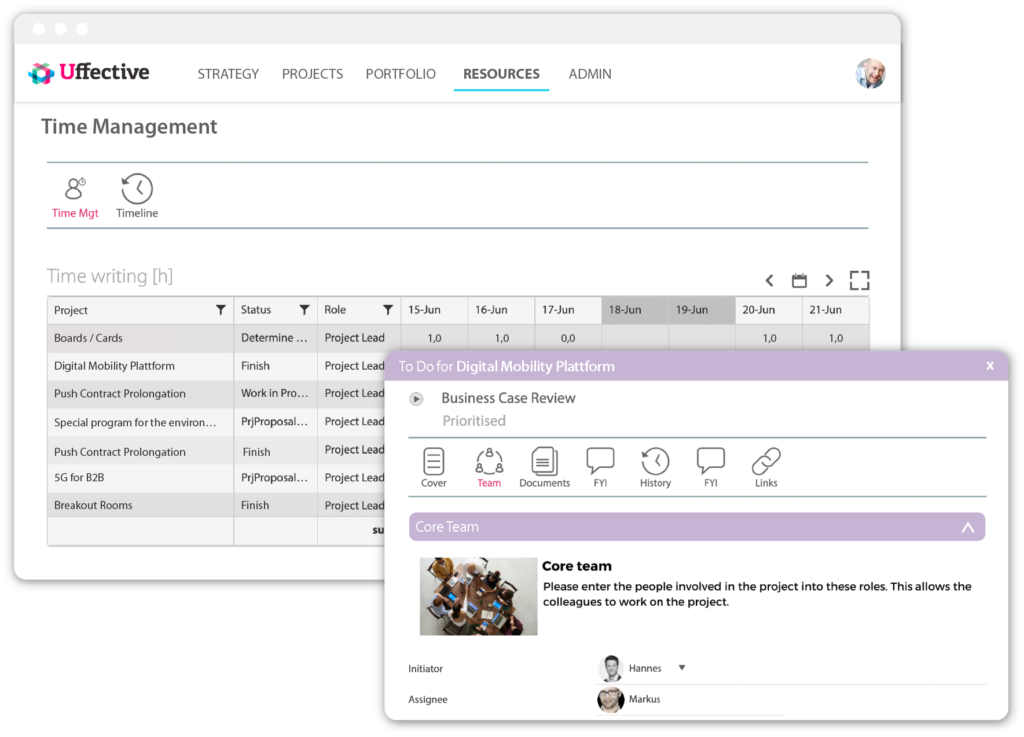Click 15-Jun hours cell for Boards / Cards
This screenshot has height=737, width=1024.
434,338
